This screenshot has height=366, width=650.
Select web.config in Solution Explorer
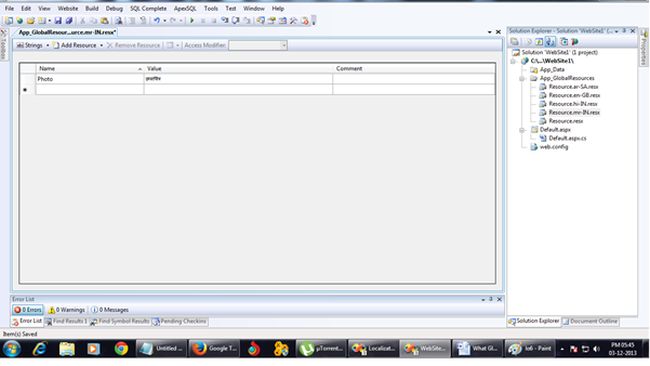point(553,147)
